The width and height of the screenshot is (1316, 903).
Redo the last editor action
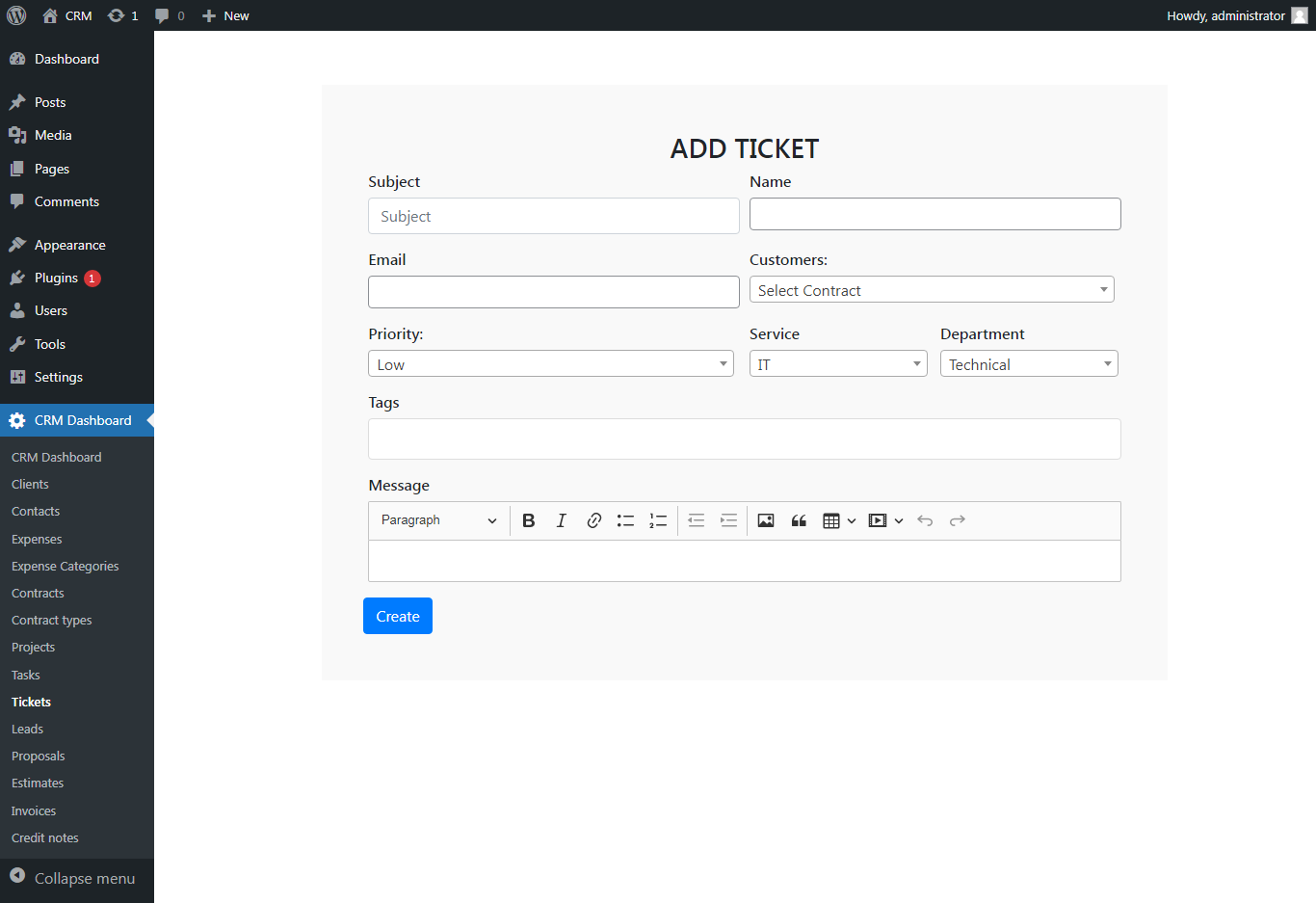957,519
